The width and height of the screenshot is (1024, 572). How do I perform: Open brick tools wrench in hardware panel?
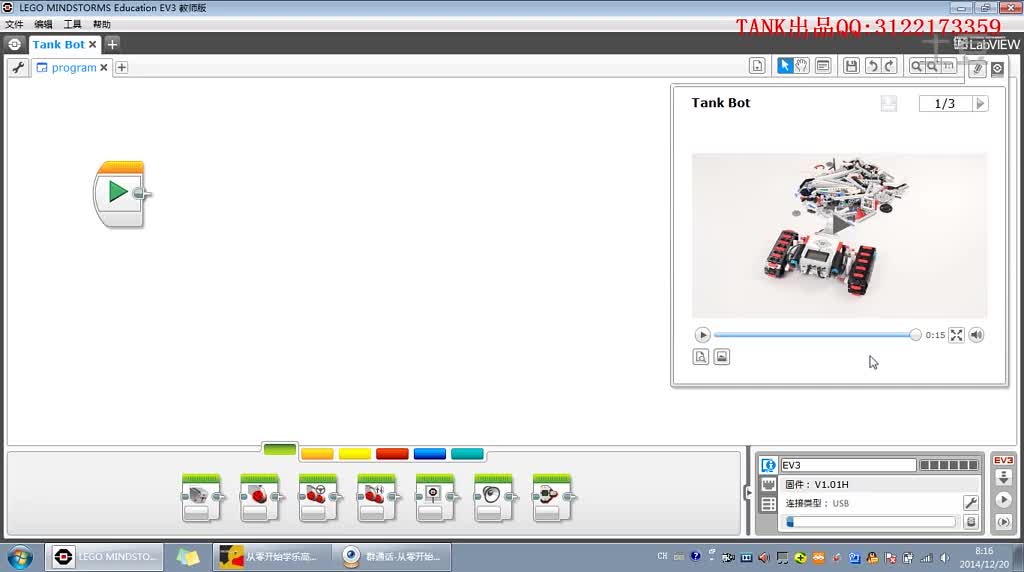point(970,503)
